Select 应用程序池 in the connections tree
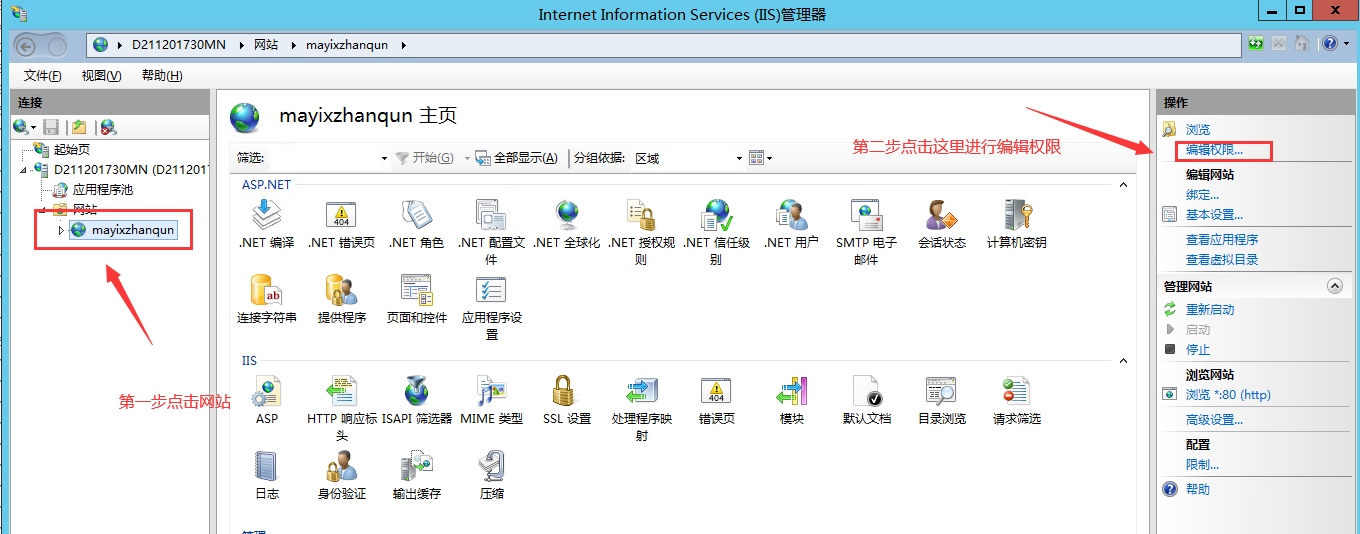This screenshot has height=534, width=1360. (x=102, y=189)
